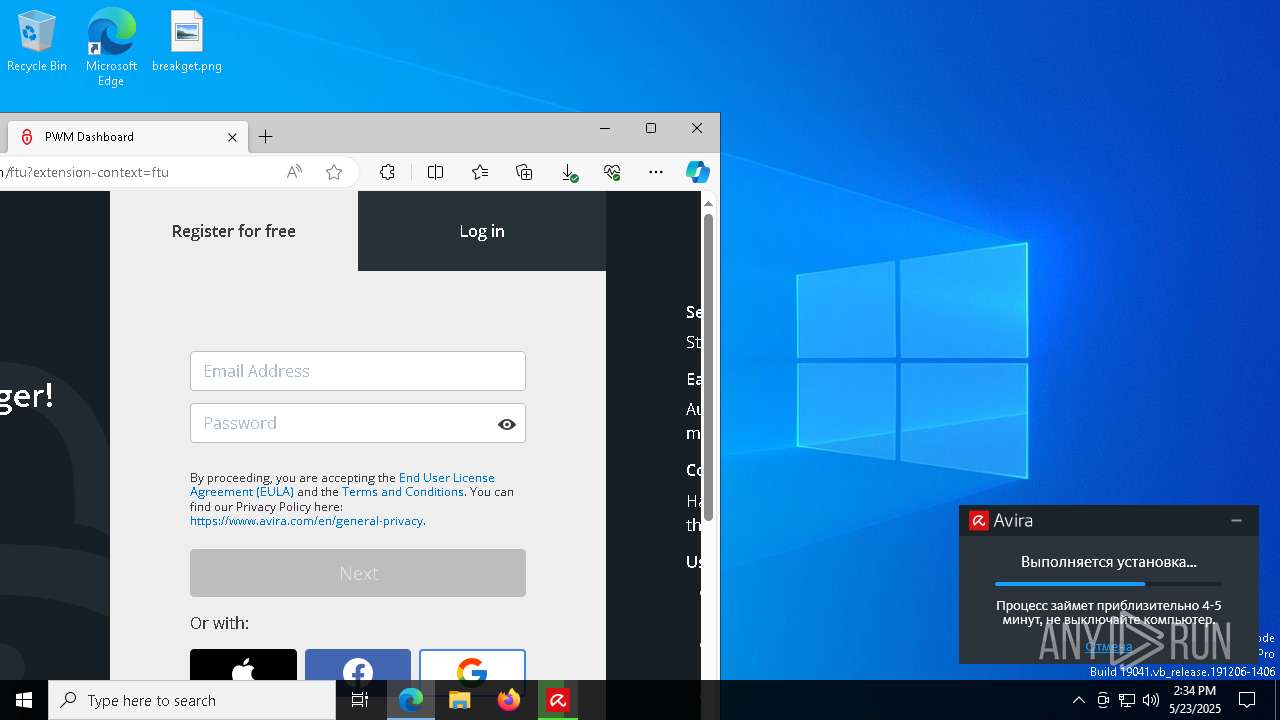
Task: Click the taskbar search box
Action: click(x=192, y=700)
